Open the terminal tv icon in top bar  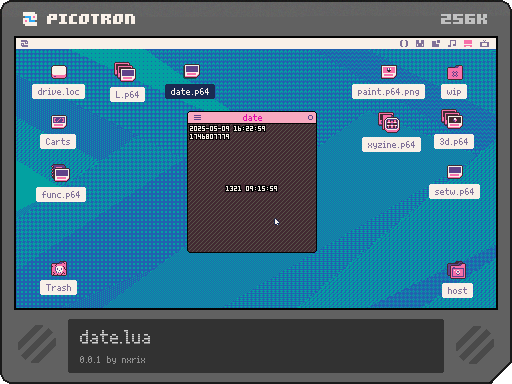click(x=484, y=43)
